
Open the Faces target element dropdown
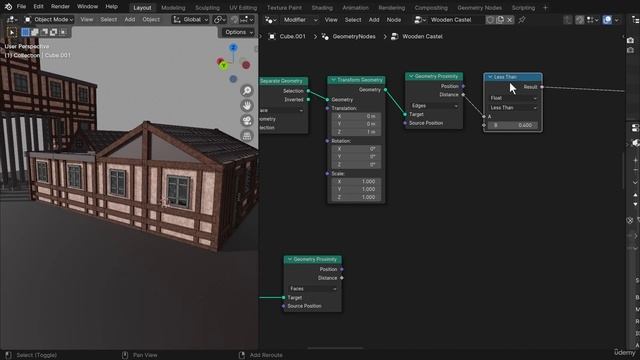tap(313, 289)
